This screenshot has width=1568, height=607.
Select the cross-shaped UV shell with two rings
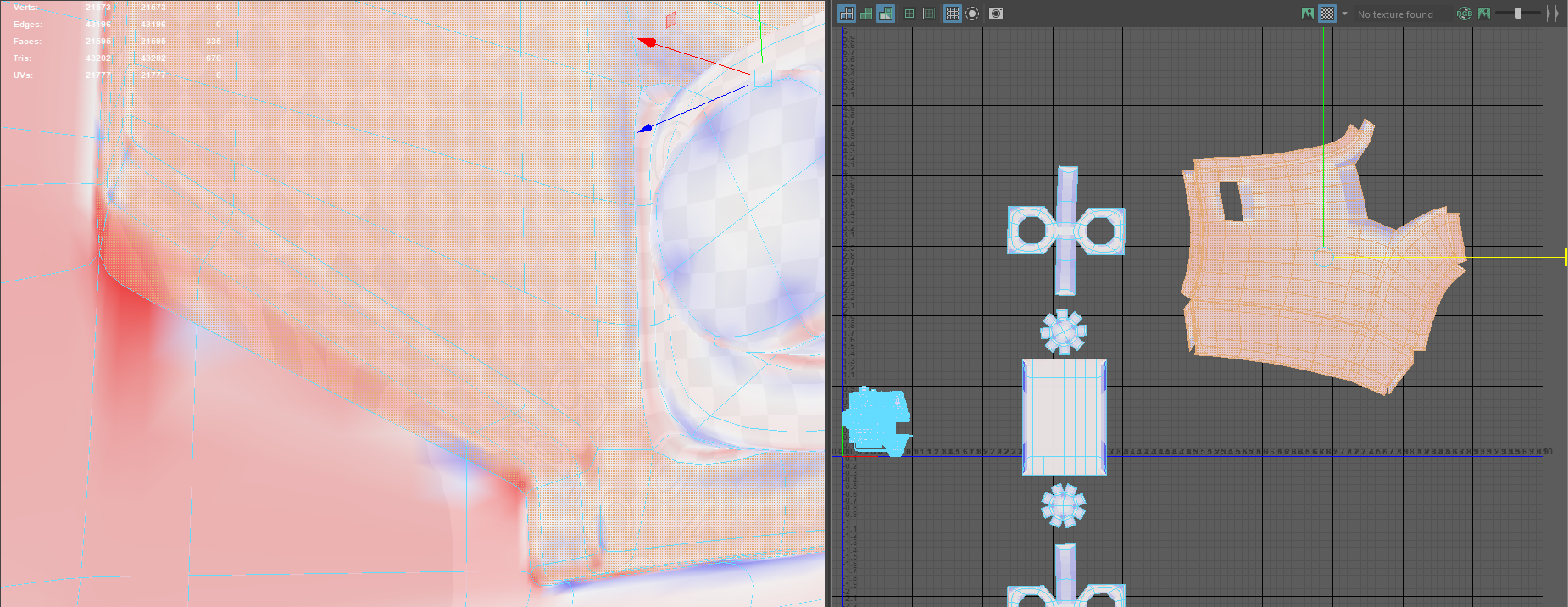[x=1066, y=231]
